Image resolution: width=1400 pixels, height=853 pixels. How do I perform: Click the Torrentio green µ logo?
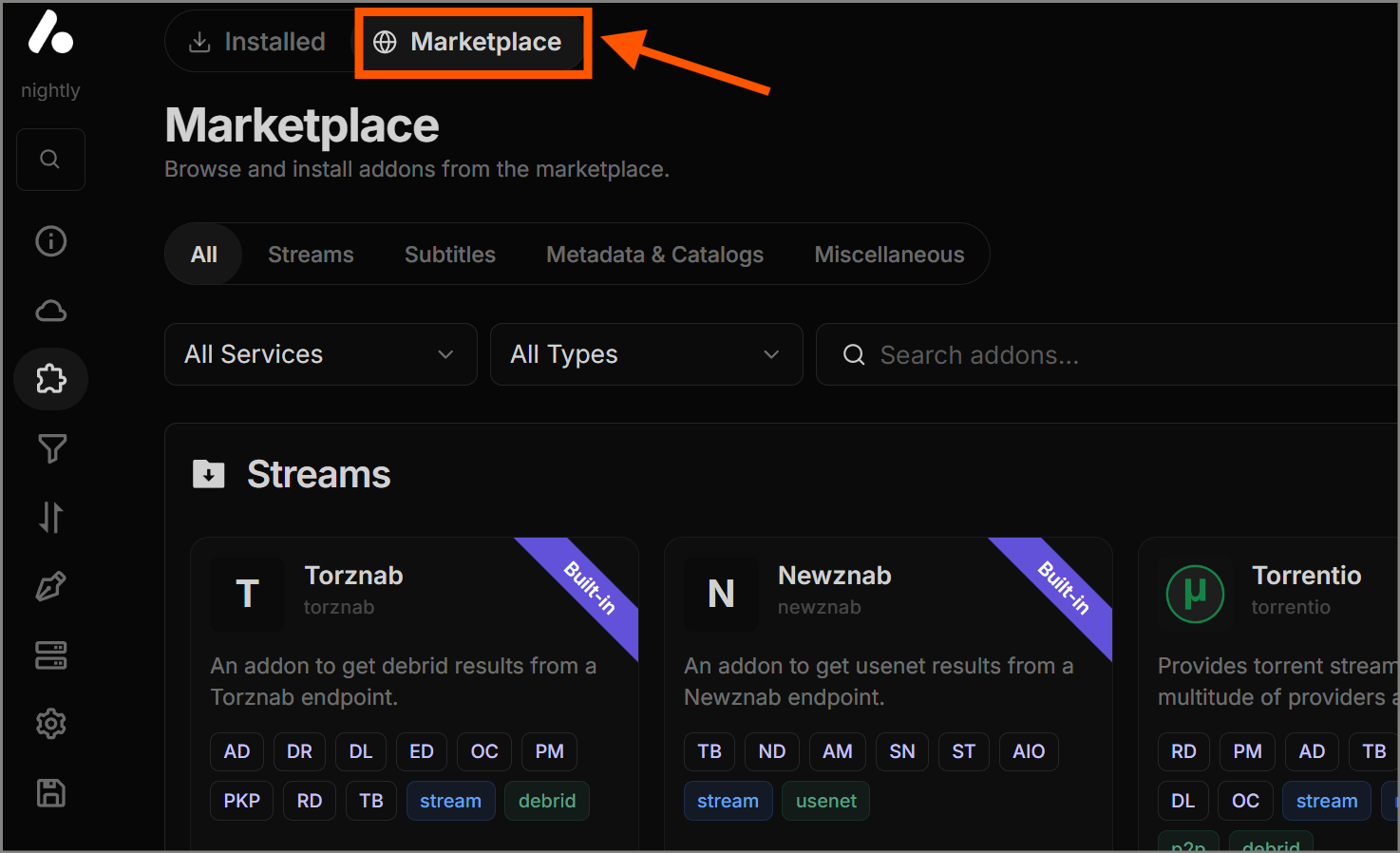point(1195,594)
